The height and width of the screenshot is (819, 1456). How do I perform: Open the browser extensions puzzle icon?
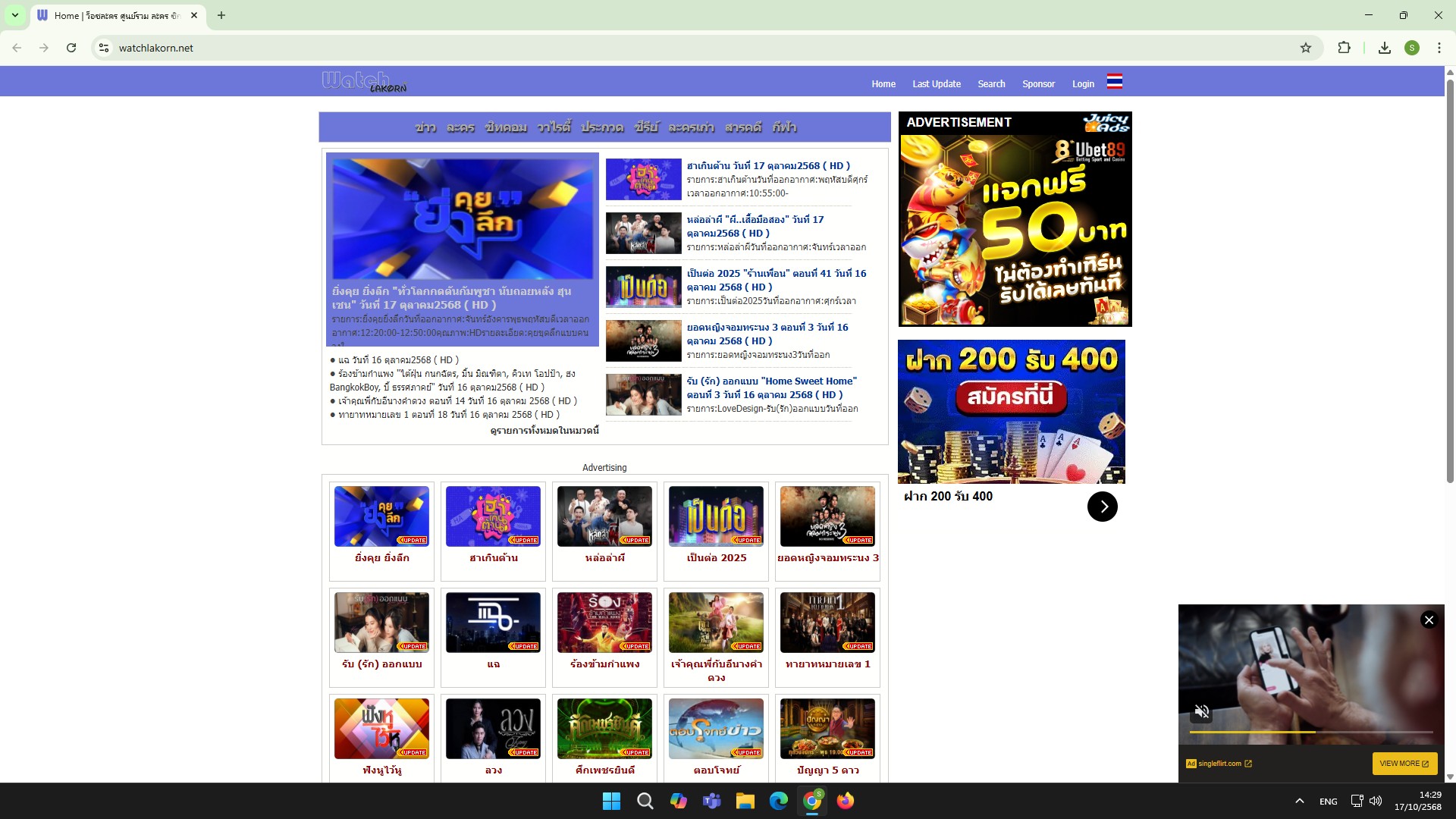click(x=1344, y=48)
